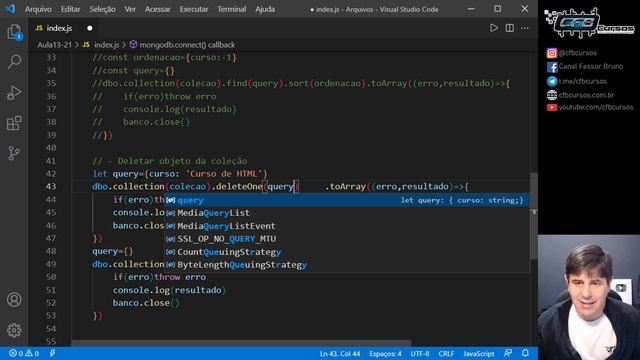Click the unsaved dot on index.js tab
Viewport: 640px width, 360px height.
(90, 28)
